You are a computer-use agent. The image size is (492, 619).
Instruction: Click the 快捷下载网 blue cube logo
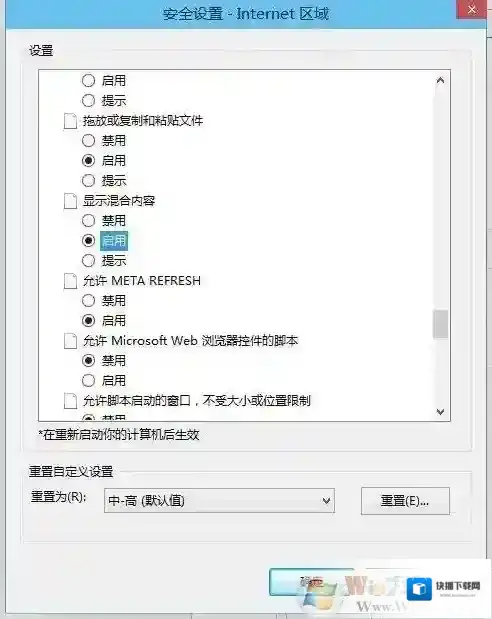point(419,589)
